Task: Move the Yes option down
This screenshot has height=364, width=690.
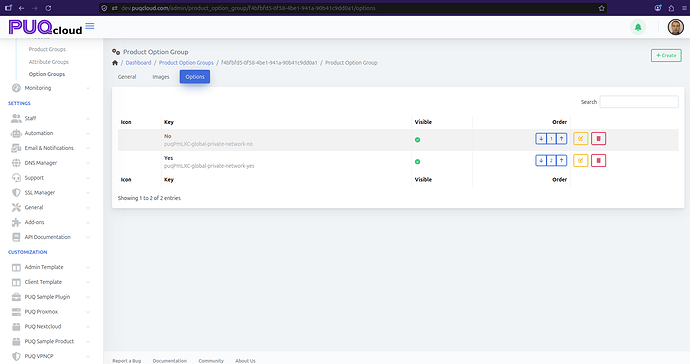Action: pos(541,161)
